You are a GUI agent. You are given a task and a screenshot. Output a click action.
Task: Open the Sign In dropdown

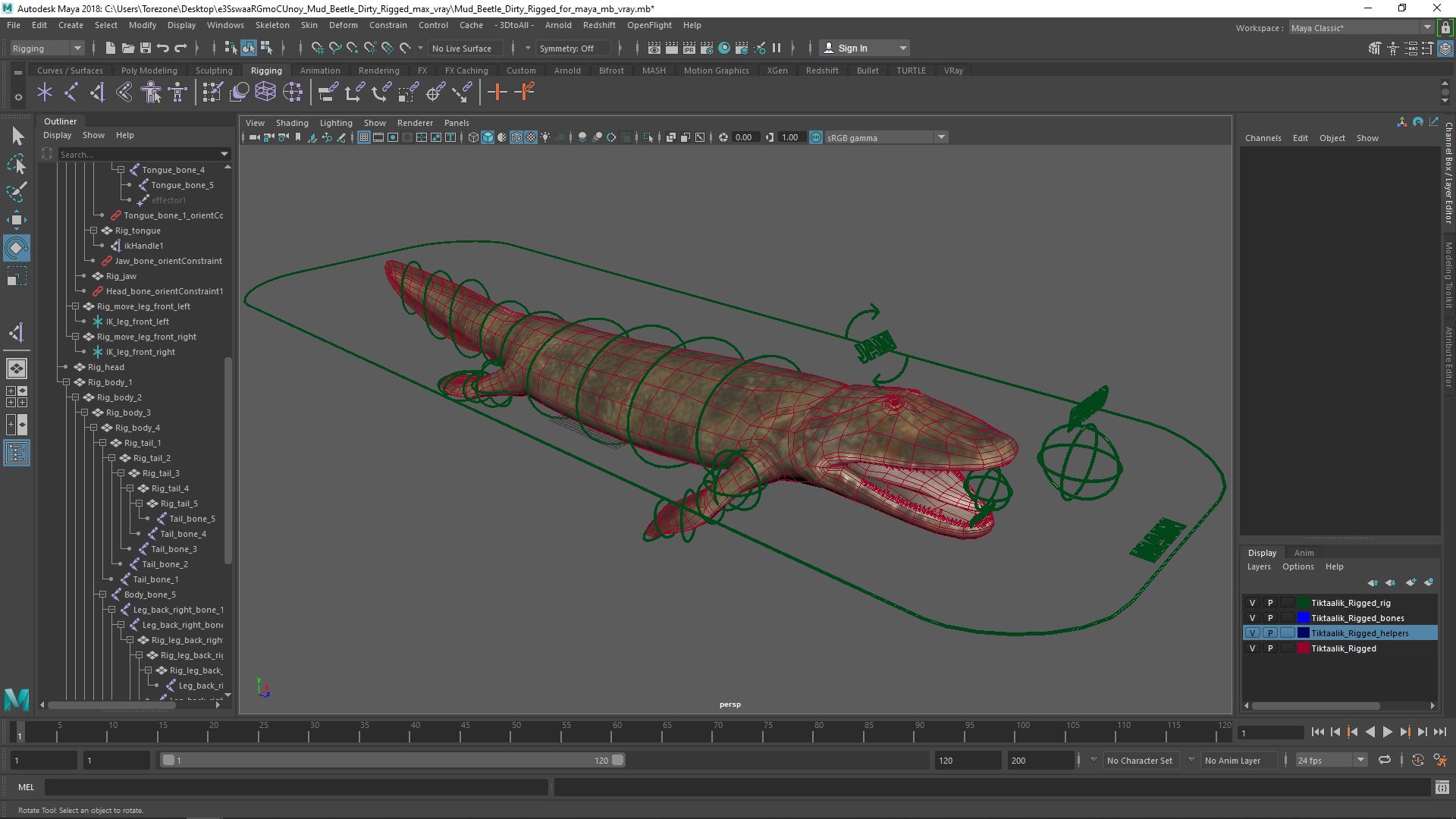click(x=864, y=48)
